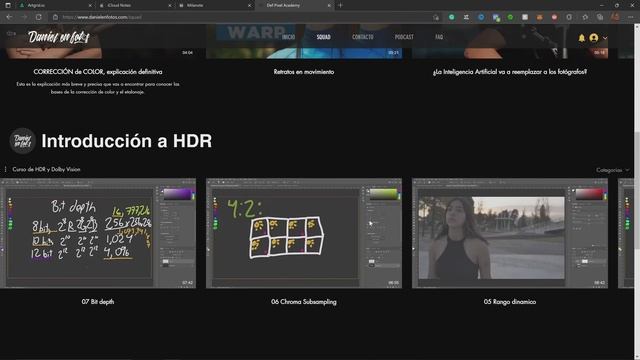The image size is (640, 360).
Task: Close the Milanote tab
Action: [x=249, y=5]
